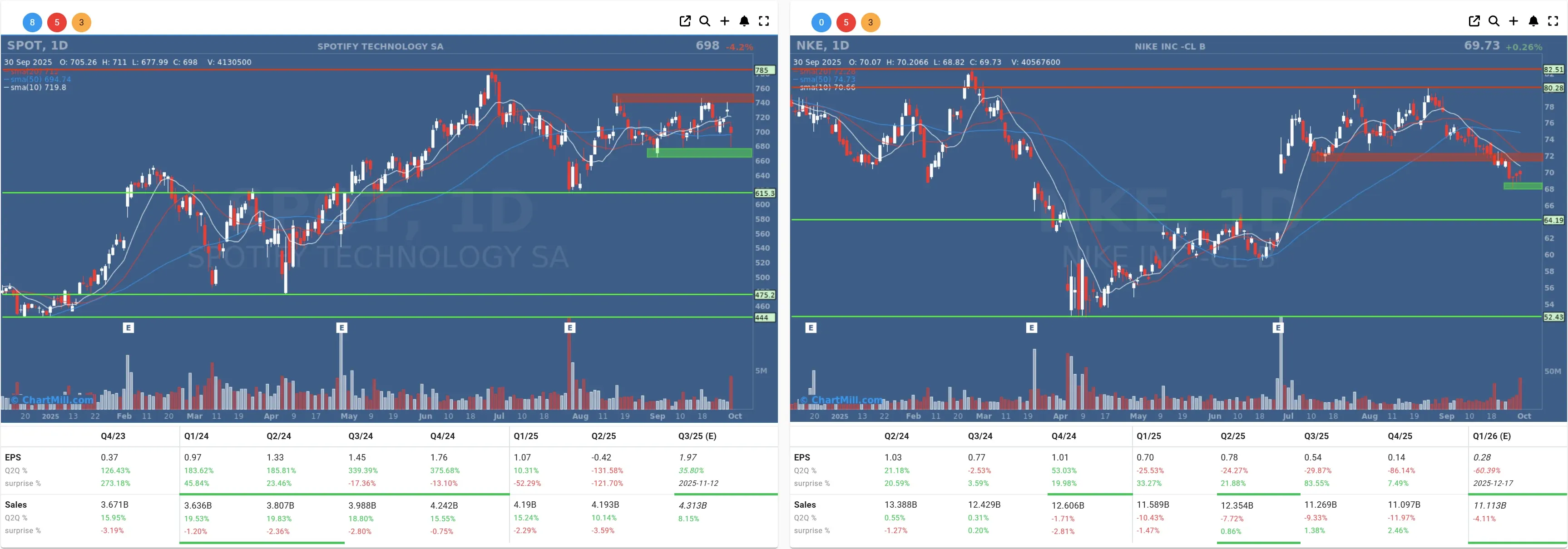Click SPOT August earnings E marker
The height and width of the screenshot is (549, 1568).
click(x=569, y=327)
